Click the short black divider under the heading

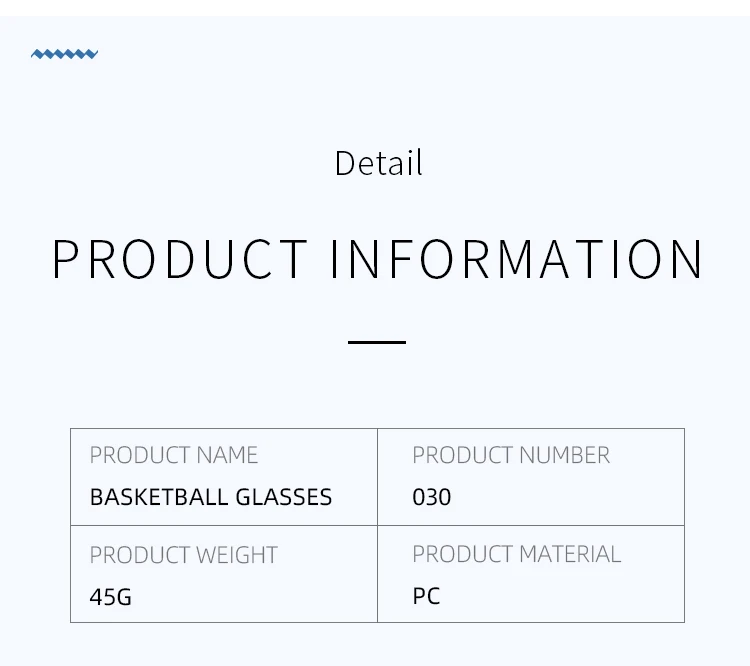pos(377,342)
